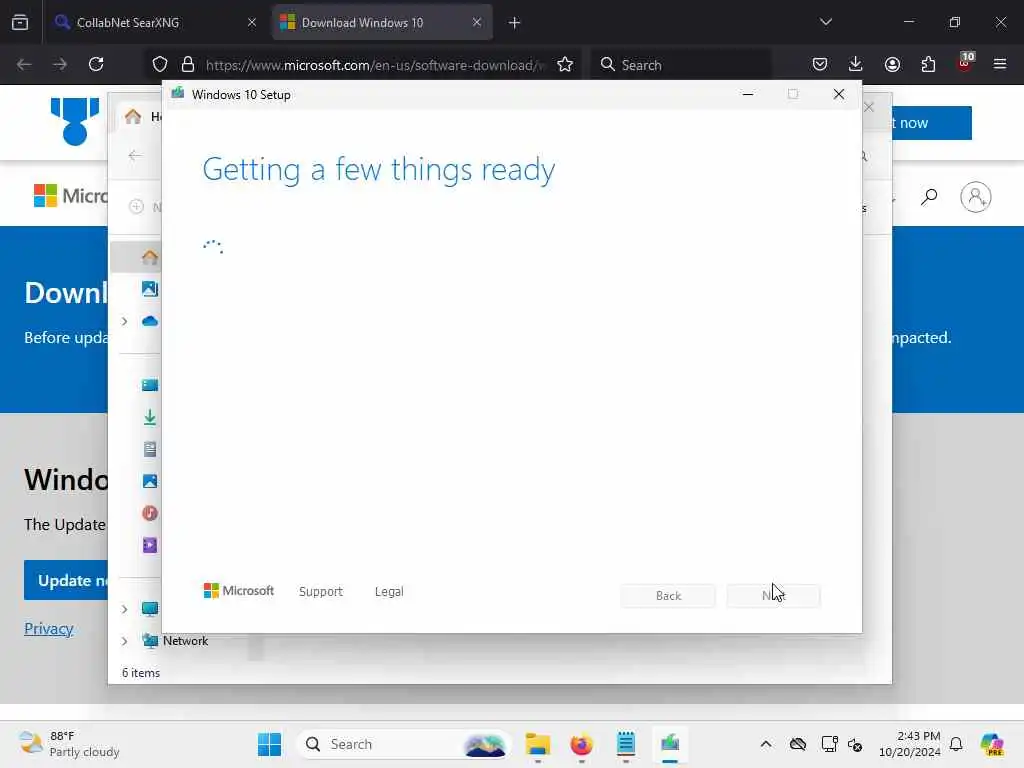
Task: Click the Update now button on the webpage
Action: click(66, 580)
